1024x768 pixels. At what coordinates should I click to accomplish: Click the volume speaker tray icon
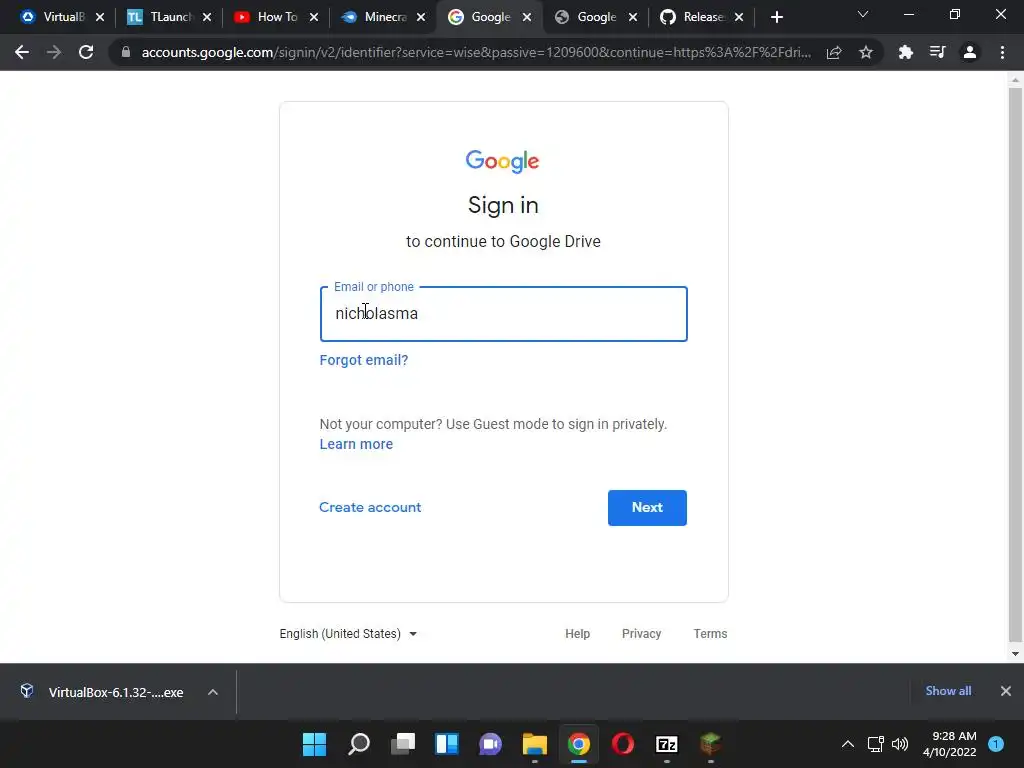pyautogui.click(x=900, y=744)
